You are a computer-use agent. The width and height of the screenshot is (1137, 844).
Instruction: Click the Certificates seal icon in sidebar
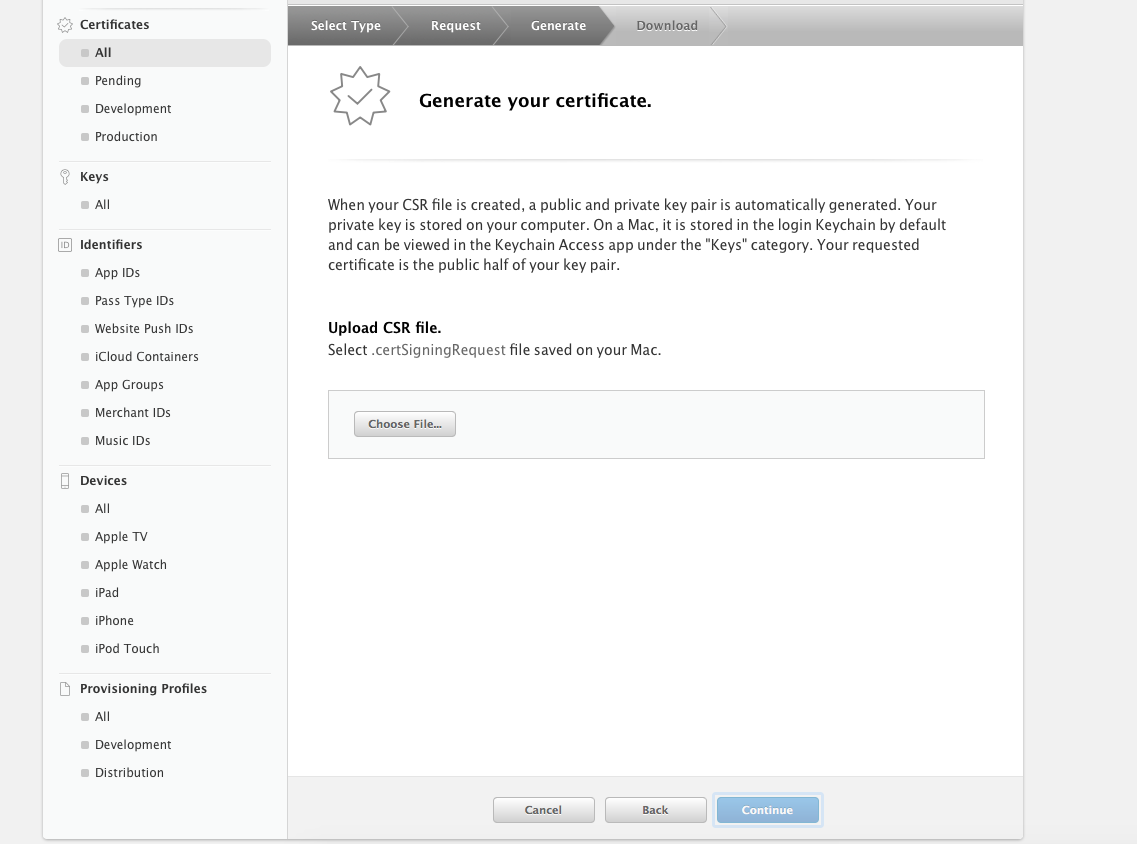point(65,25)
